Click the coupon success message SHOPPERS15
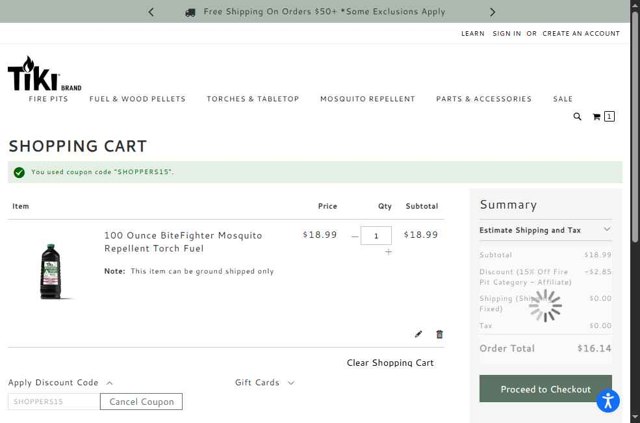The width and height of the screenshot is (640, 423). coord(315,172)
